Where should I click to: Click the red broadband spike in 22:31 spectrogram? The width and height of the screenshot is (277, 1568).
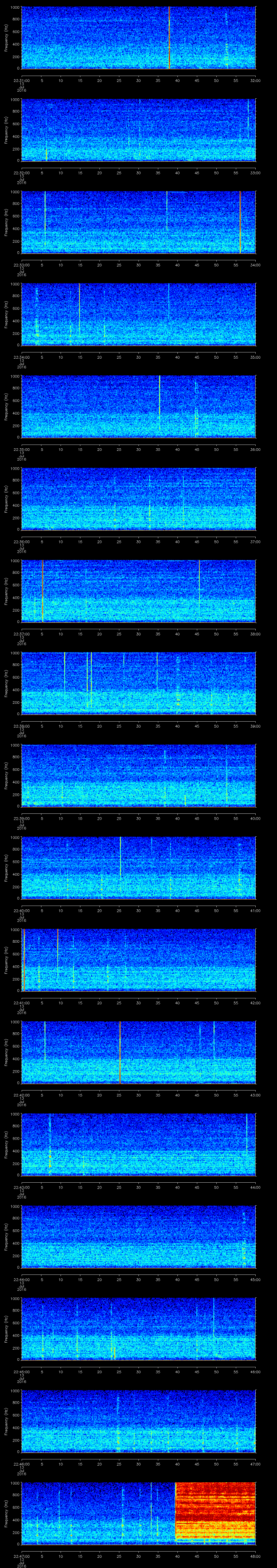pos(169,38)
